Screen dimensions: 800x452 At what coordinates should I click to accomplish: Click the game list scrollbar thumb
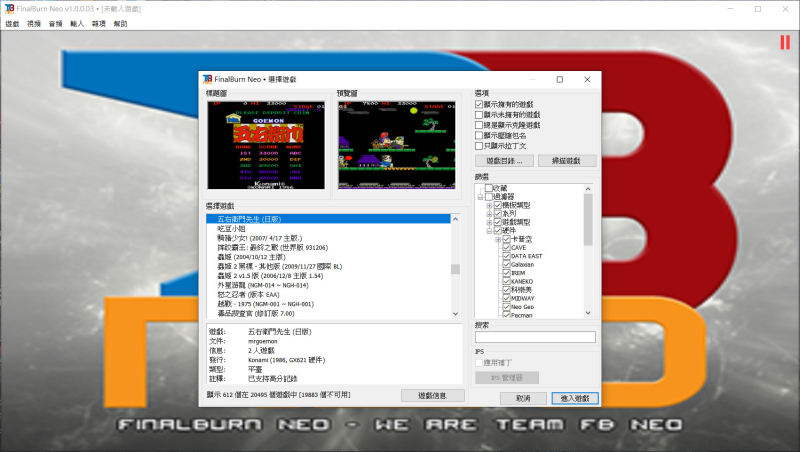(x=455, y=269)
